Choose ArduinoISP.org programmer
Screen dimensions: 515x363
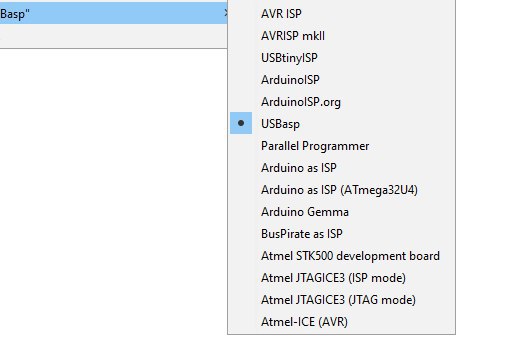[x=341, y=102]
